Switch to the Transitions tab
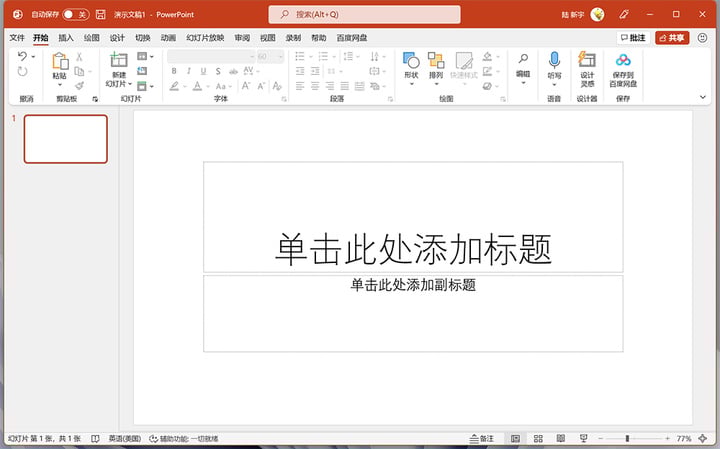The width and height of the screenshot is (720, 449). coord(142,38)
